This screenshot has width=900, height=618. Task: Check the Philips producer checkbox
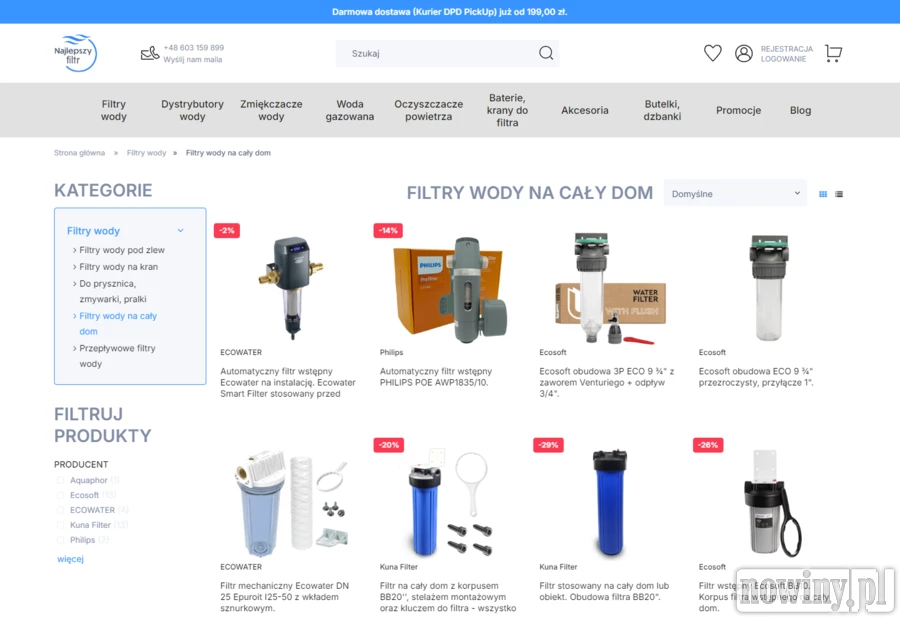pyautogui.click(x=60, y=540)
